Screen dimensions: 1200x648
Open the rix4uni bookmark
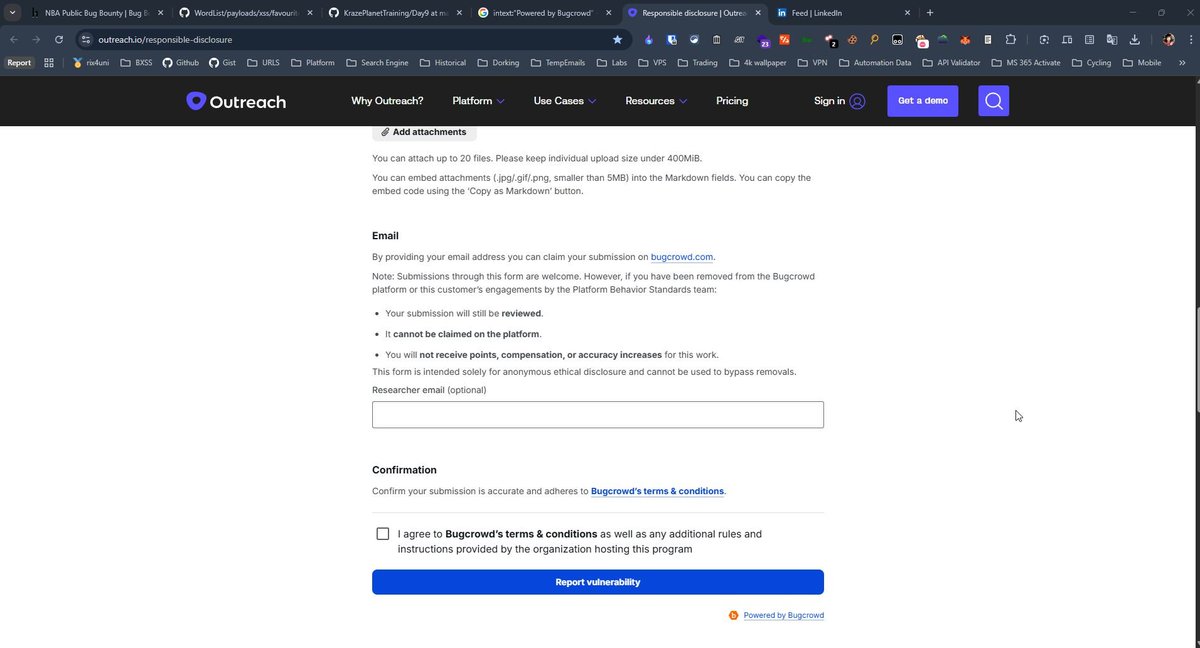pyautogui.click(x=91, y=62)
